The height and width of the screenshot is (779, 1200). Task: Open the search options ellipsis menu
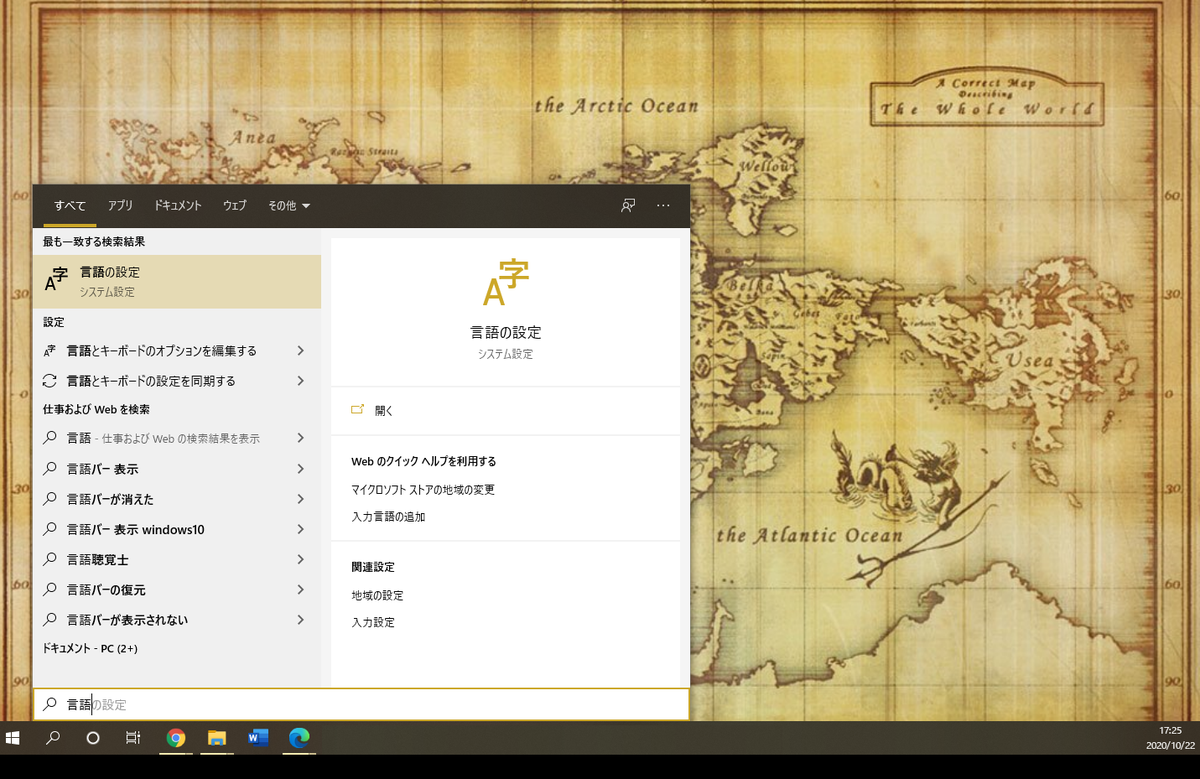(x=663, y=205)
